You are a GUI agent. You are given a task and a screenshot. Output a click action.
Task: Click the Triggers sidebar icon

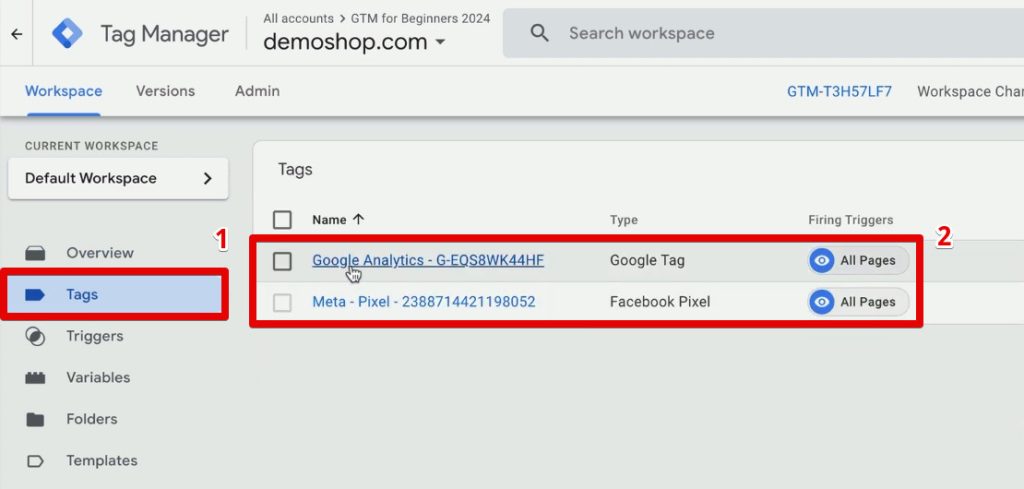point(35,336)
